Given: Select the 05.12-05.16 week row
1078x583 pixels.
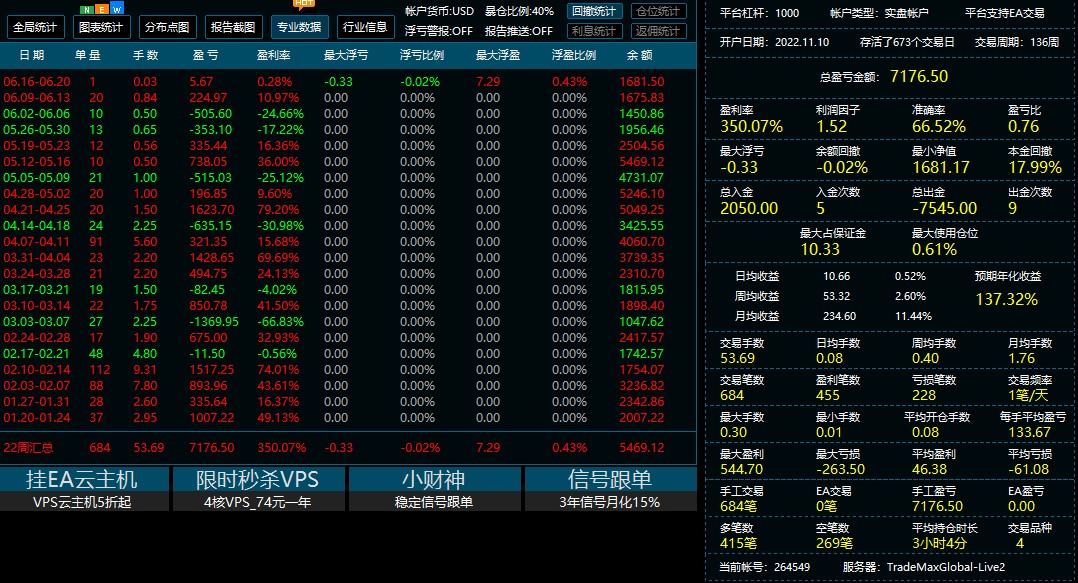Looking at the screenshot, I should point(348,162).
